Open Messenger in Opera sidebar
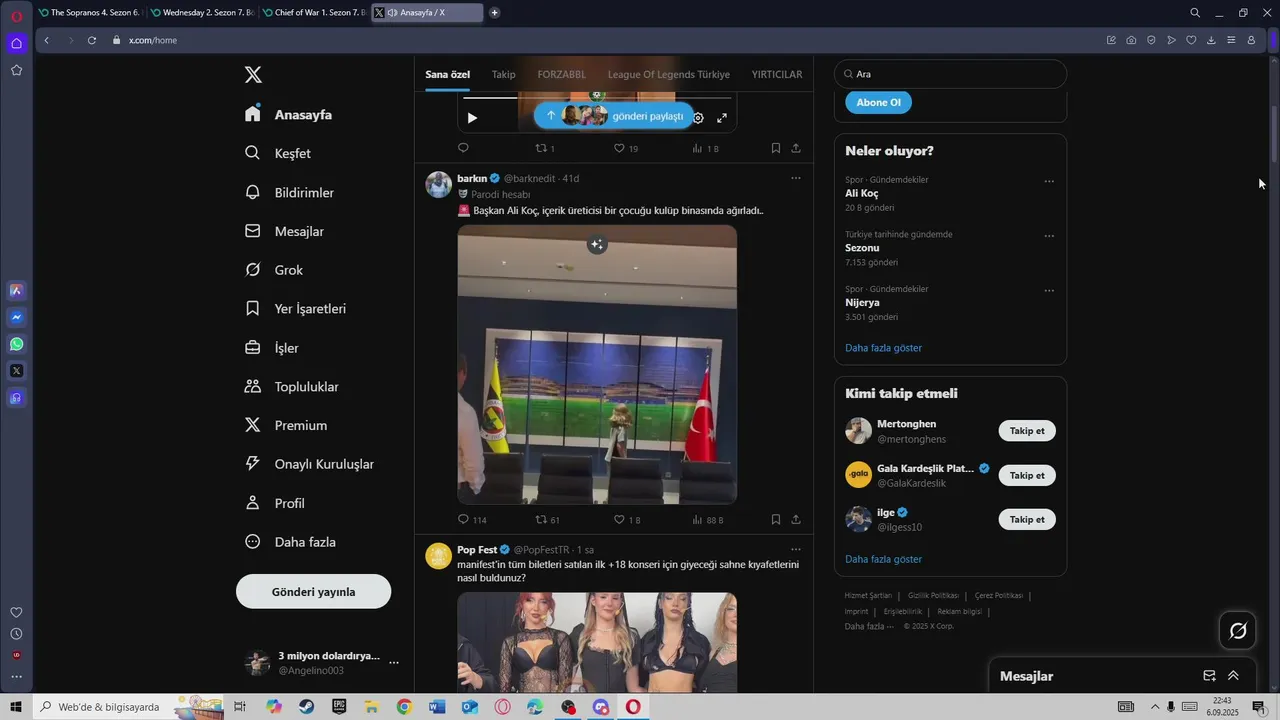Image resolution: width=1280 pixels, height=720 pixels. tap(16, 317)
